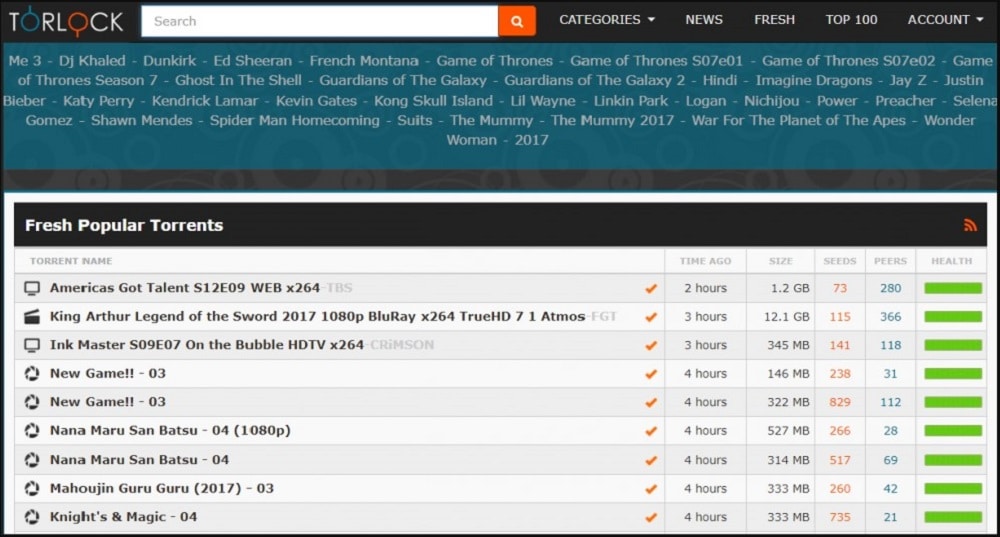1000x537 pixels.
Task: Click the verified checkmark on the Ink Master row
Action: (651, 345)
